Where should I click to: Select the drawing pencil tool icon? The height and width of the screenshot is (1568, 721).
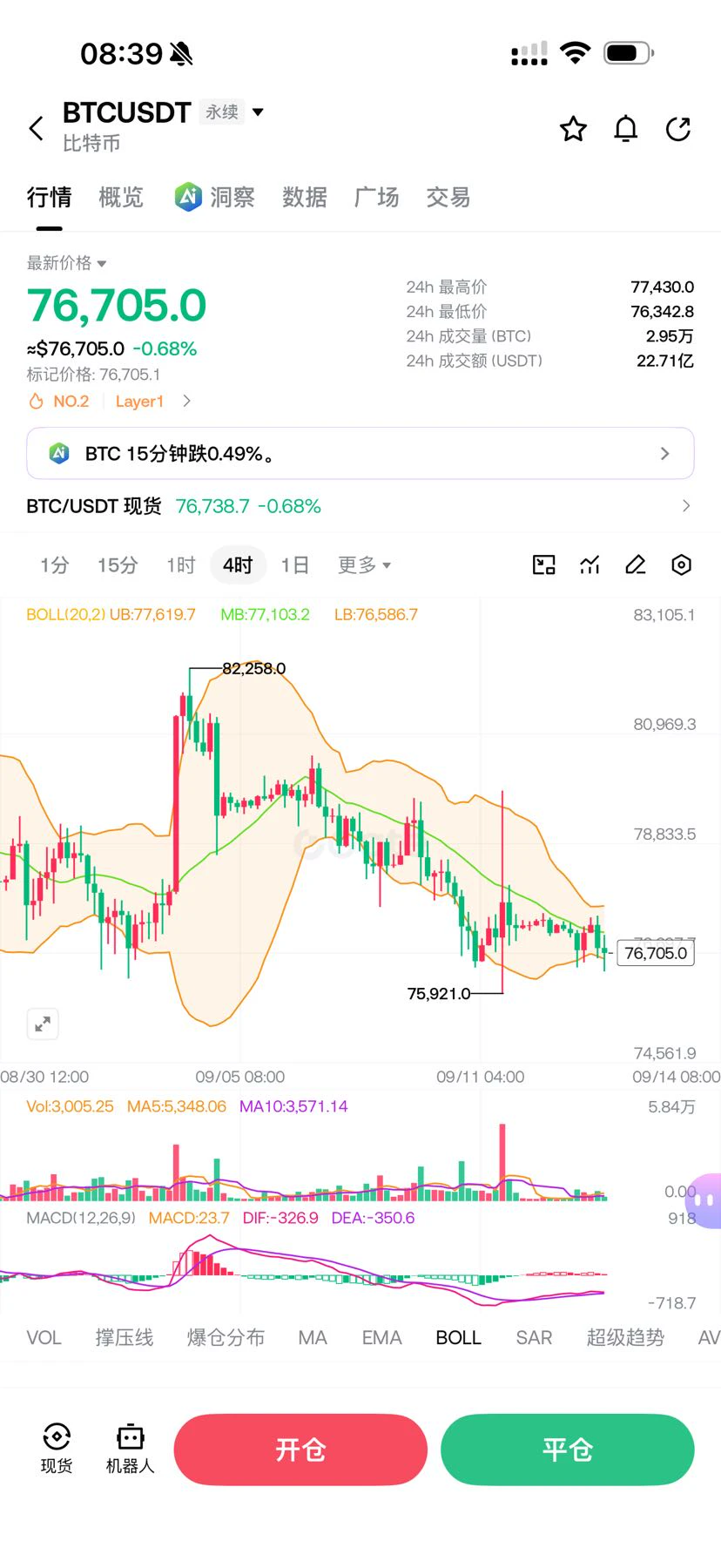pyautogui.click(x=636, y=565)
